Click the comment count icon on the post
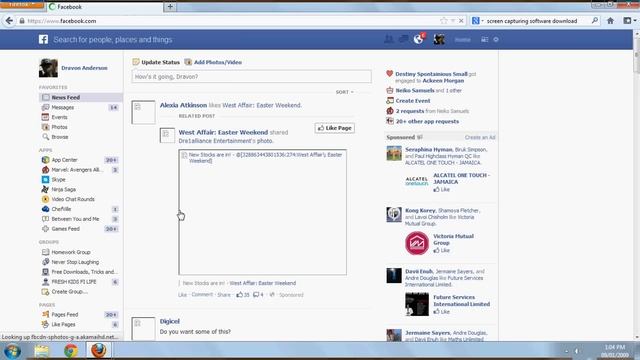 tap(256, 295)
